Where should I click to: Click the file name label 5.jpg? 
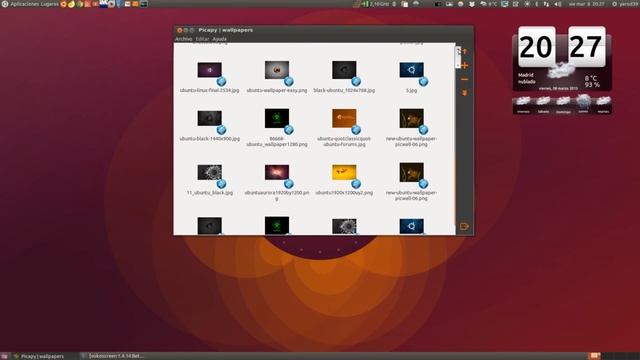411,90
